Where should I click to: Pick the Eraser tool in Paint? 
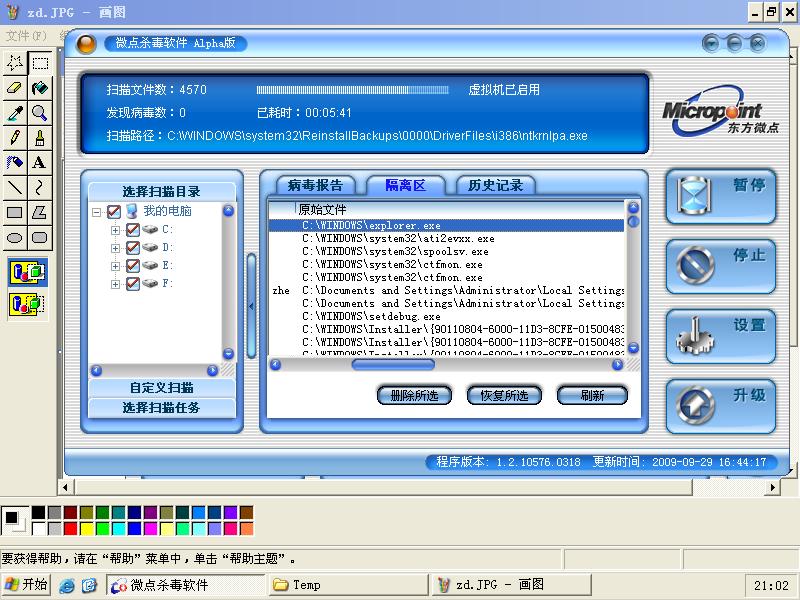coord(15,88)
